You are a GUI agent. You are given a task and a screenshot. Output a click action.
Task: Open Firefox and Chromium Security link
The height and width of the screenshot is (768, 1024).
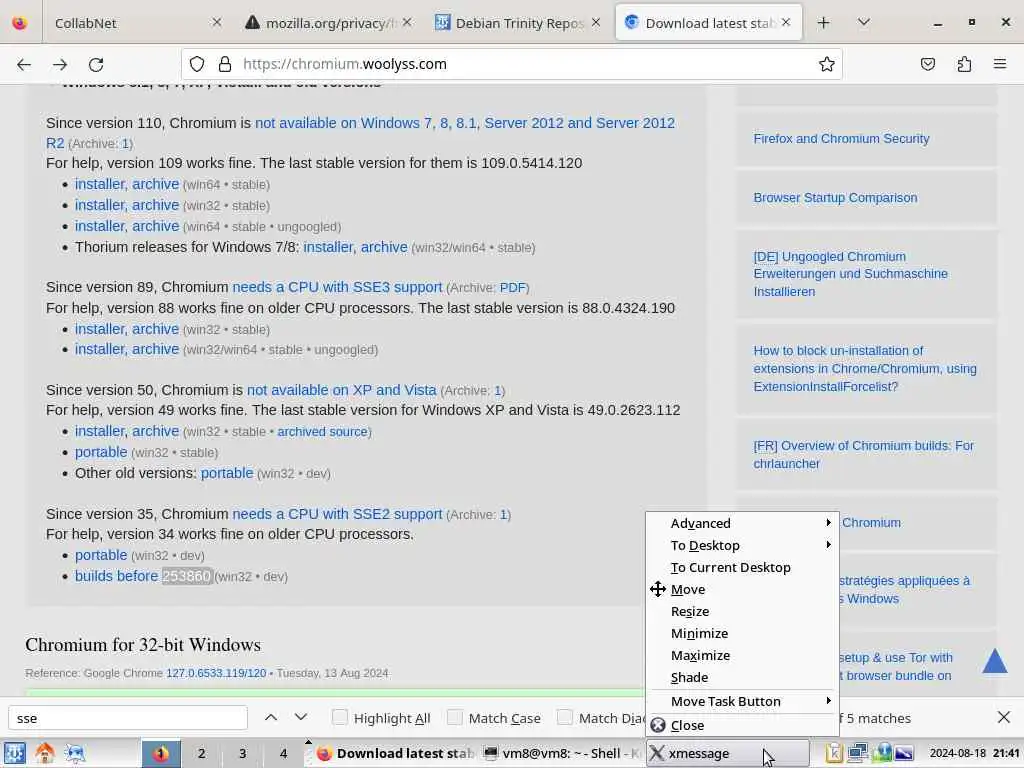point(841,138)
